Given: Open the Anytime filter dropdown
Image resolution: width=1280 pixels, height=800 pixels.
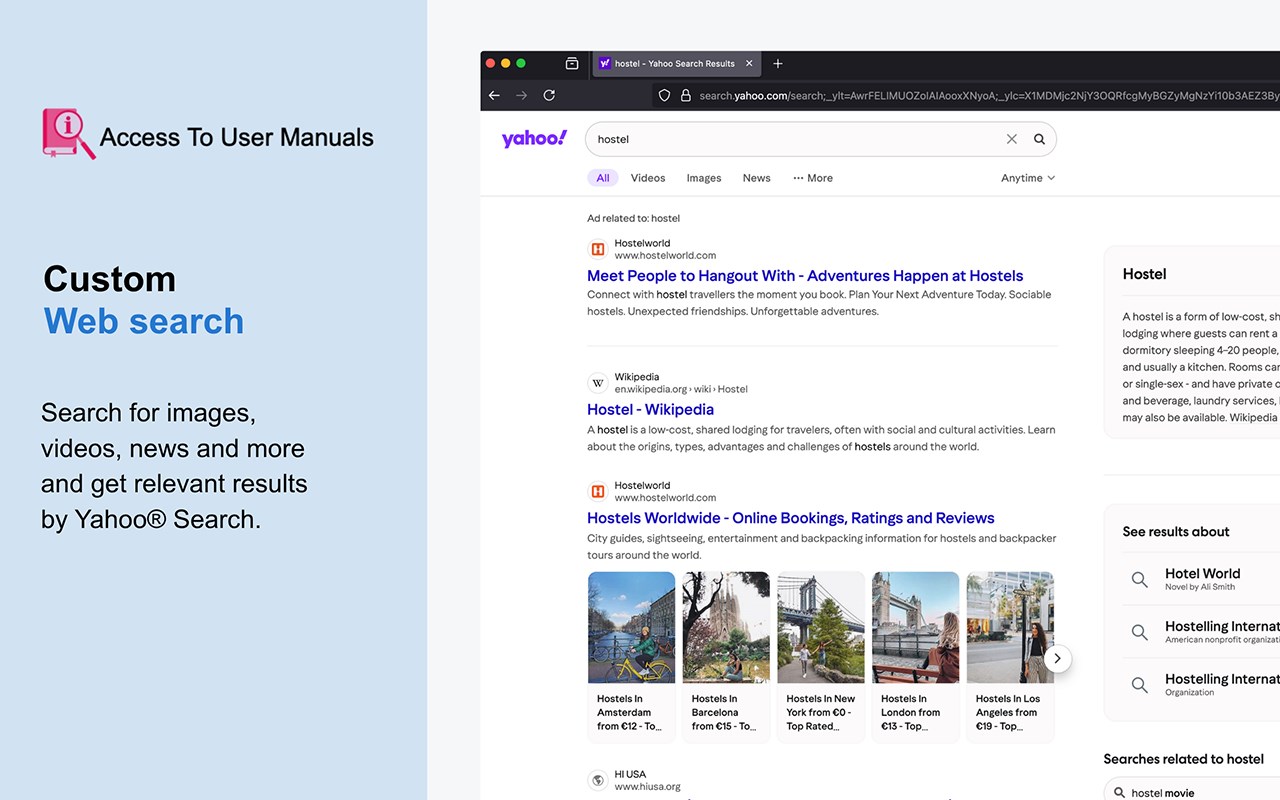Looking at the screenshot, I should [1028, 178].
